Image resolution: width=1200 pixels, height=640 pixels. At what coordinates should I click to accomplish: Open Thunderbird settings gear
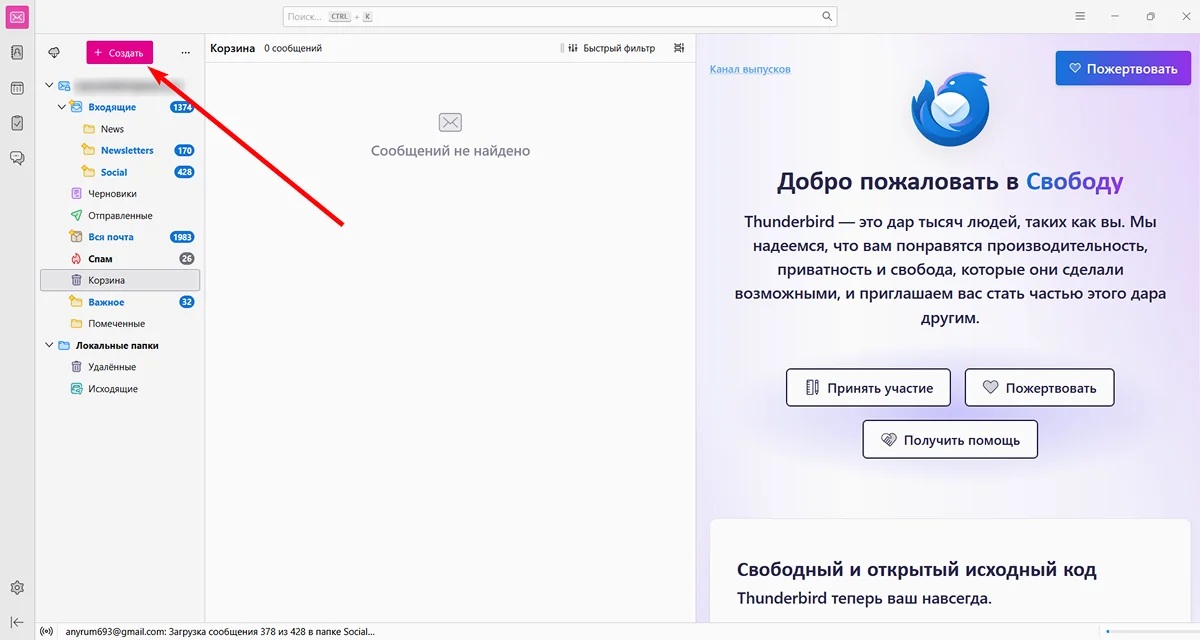click(x=17, y=588)
